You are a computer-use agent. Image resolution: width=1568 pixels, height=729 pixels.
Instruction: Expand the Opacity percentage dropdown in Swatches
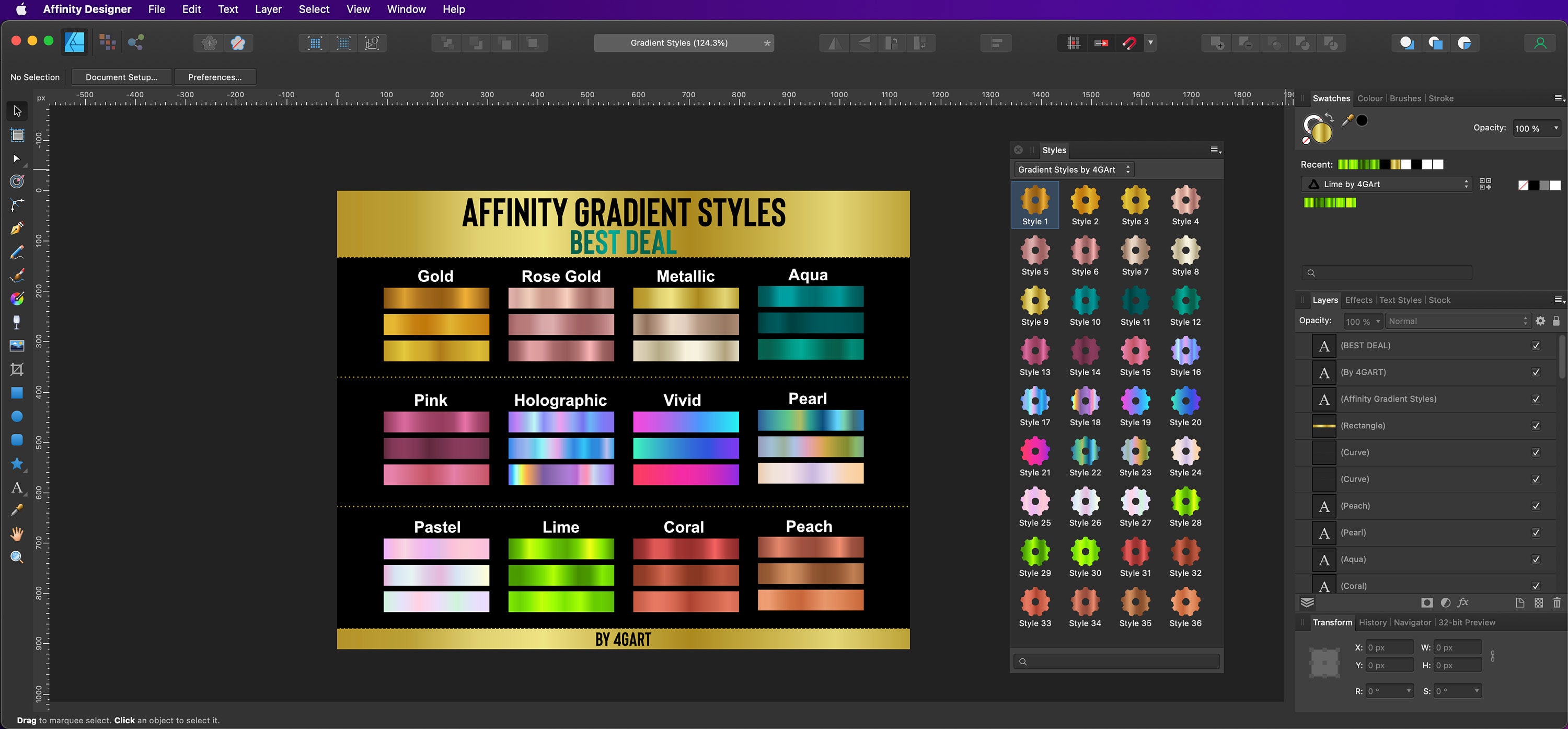pos(1557,128)
